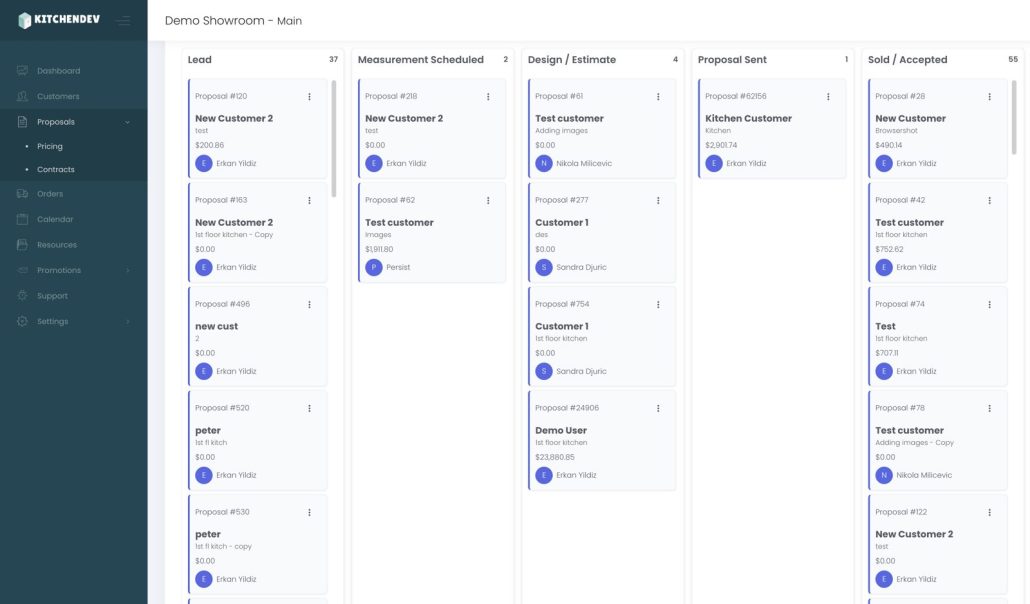Open options menu for Proposal #120
The height and width of the screenshot is (604, 1030).
pos(309,97)
